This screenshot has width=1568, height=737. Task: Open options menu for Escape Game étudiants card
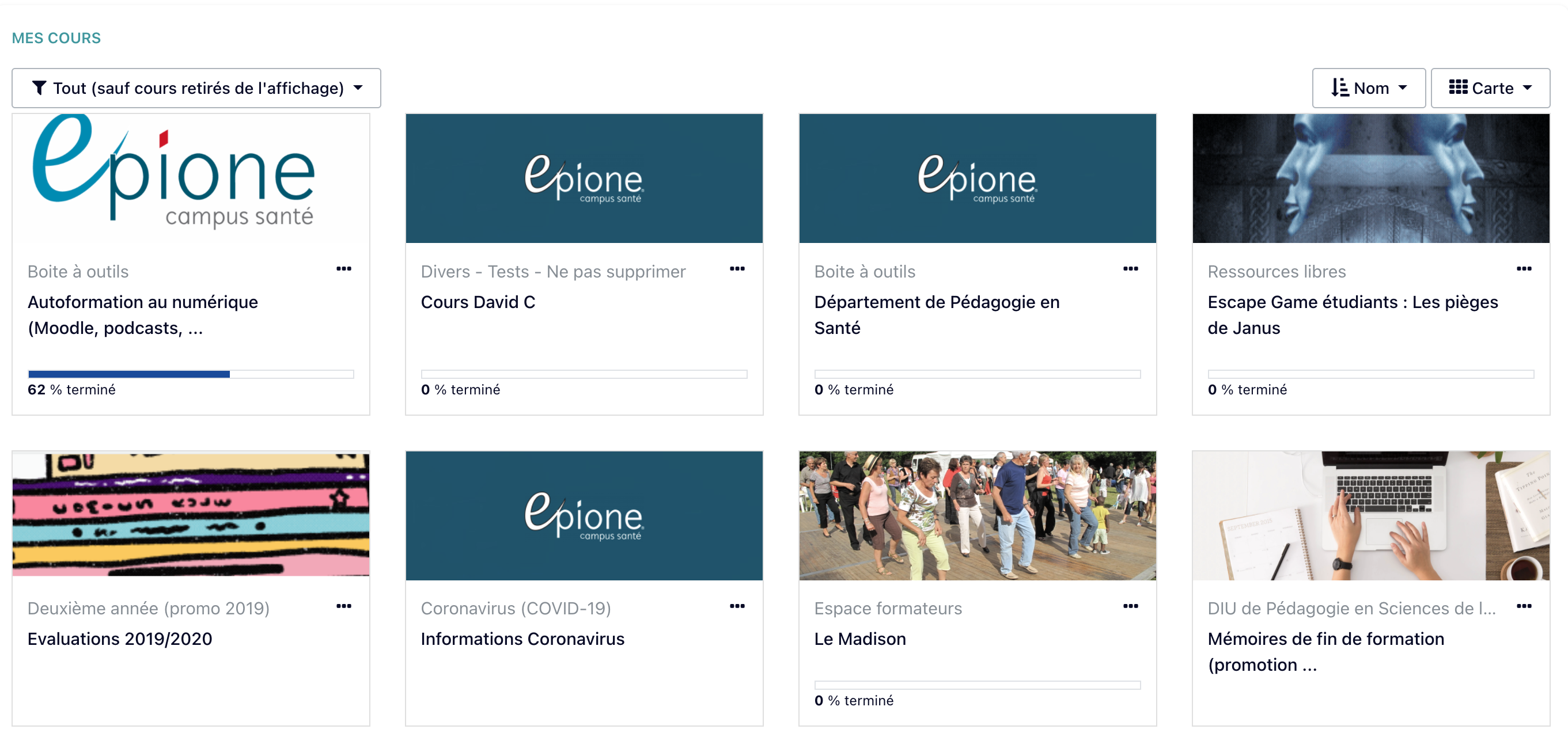[1524, 268]
